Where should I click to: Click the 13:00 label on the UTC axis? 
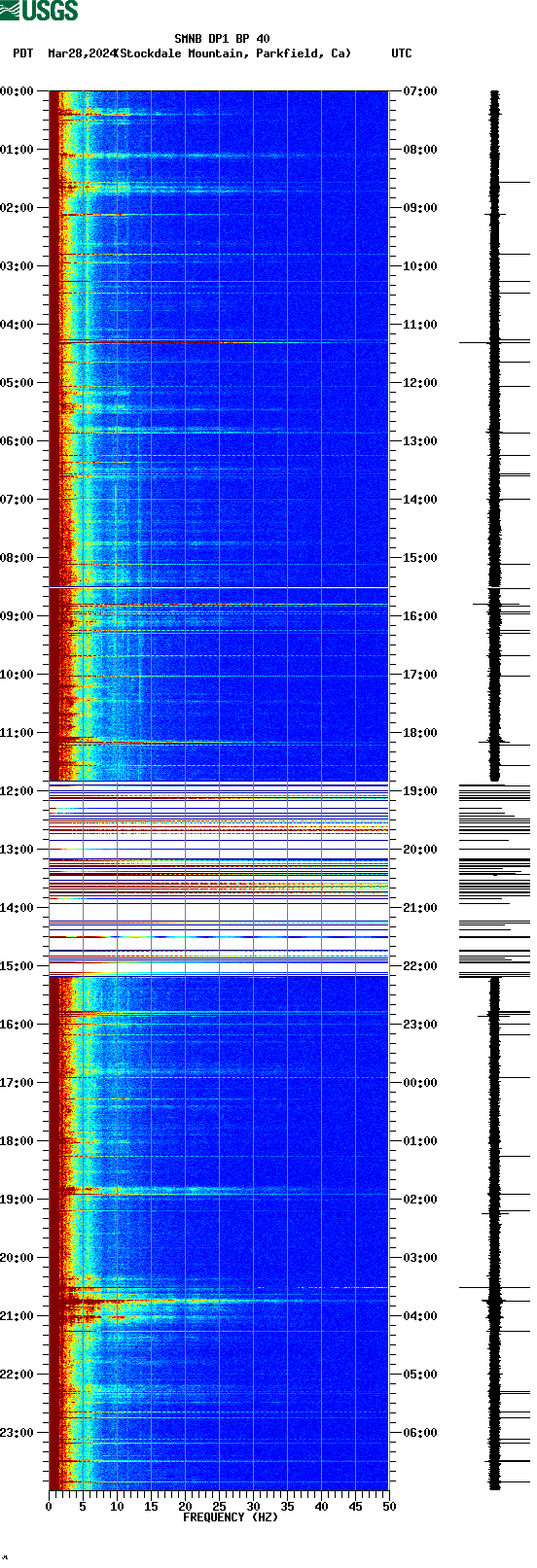420,441
